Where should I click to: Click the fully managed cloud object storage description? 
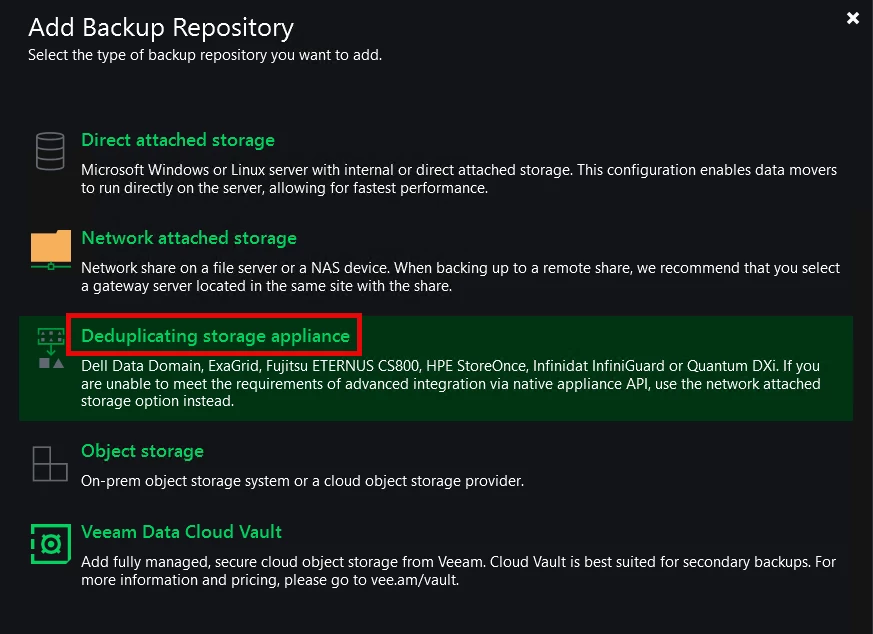pyautogui.click(x=400, y=562)
